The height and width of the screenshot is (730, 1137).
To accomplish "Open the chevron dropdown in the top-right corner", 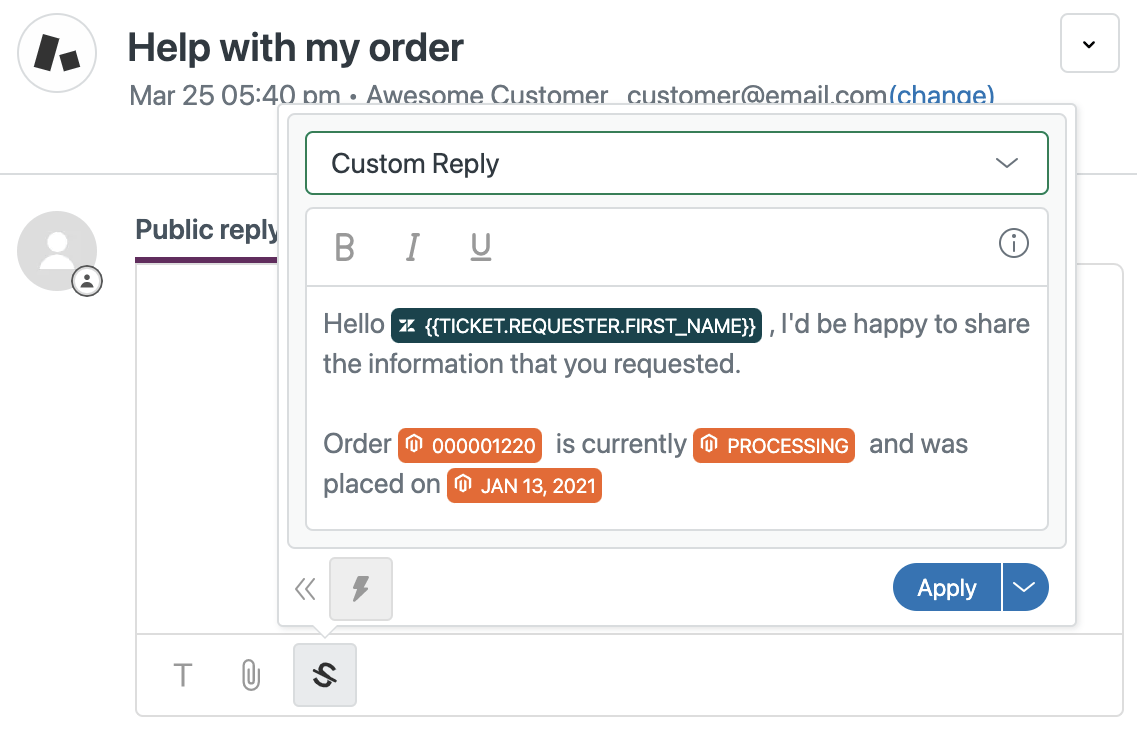I will click(1089, 43).
